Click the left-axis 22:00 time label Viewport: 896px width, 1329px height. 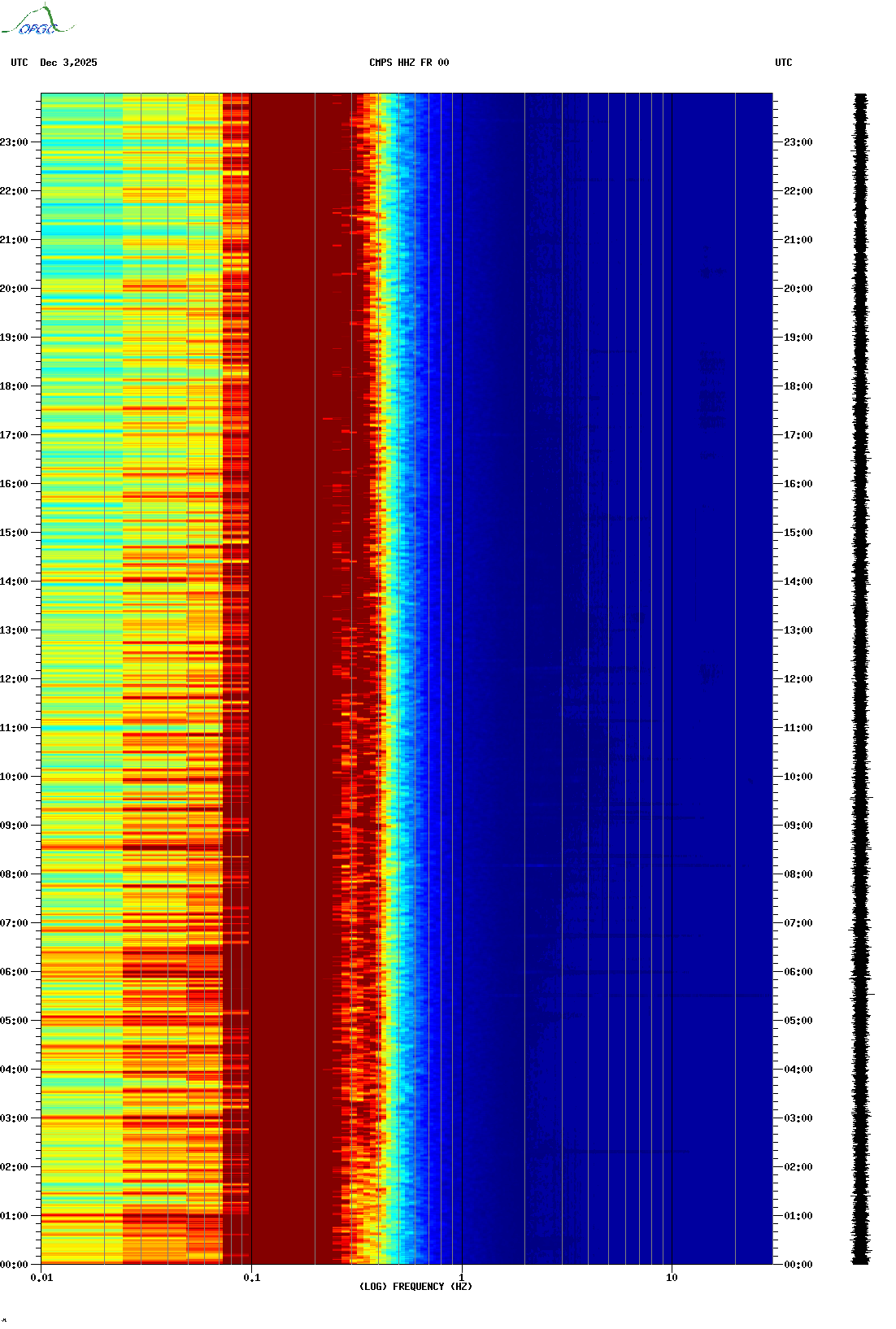14,191
